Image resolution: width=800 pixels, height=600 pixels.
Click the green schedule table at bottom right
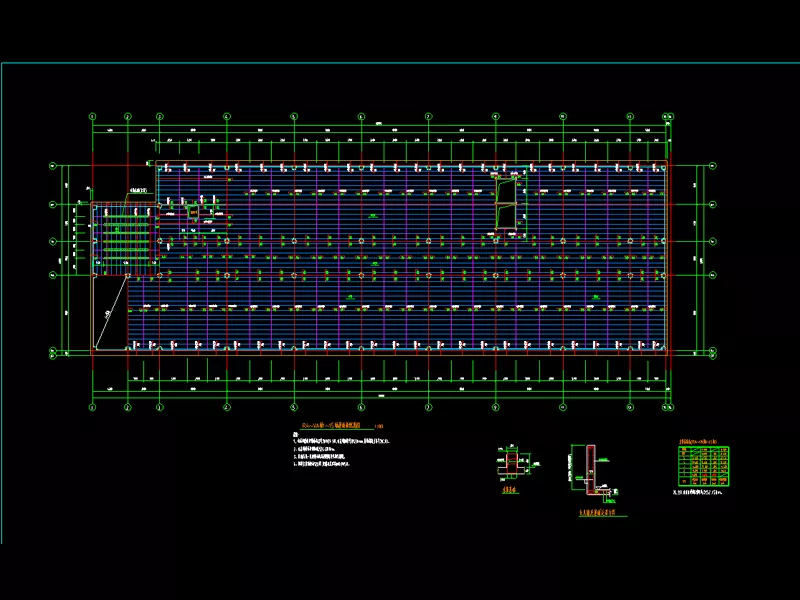[x=703, y=465]
